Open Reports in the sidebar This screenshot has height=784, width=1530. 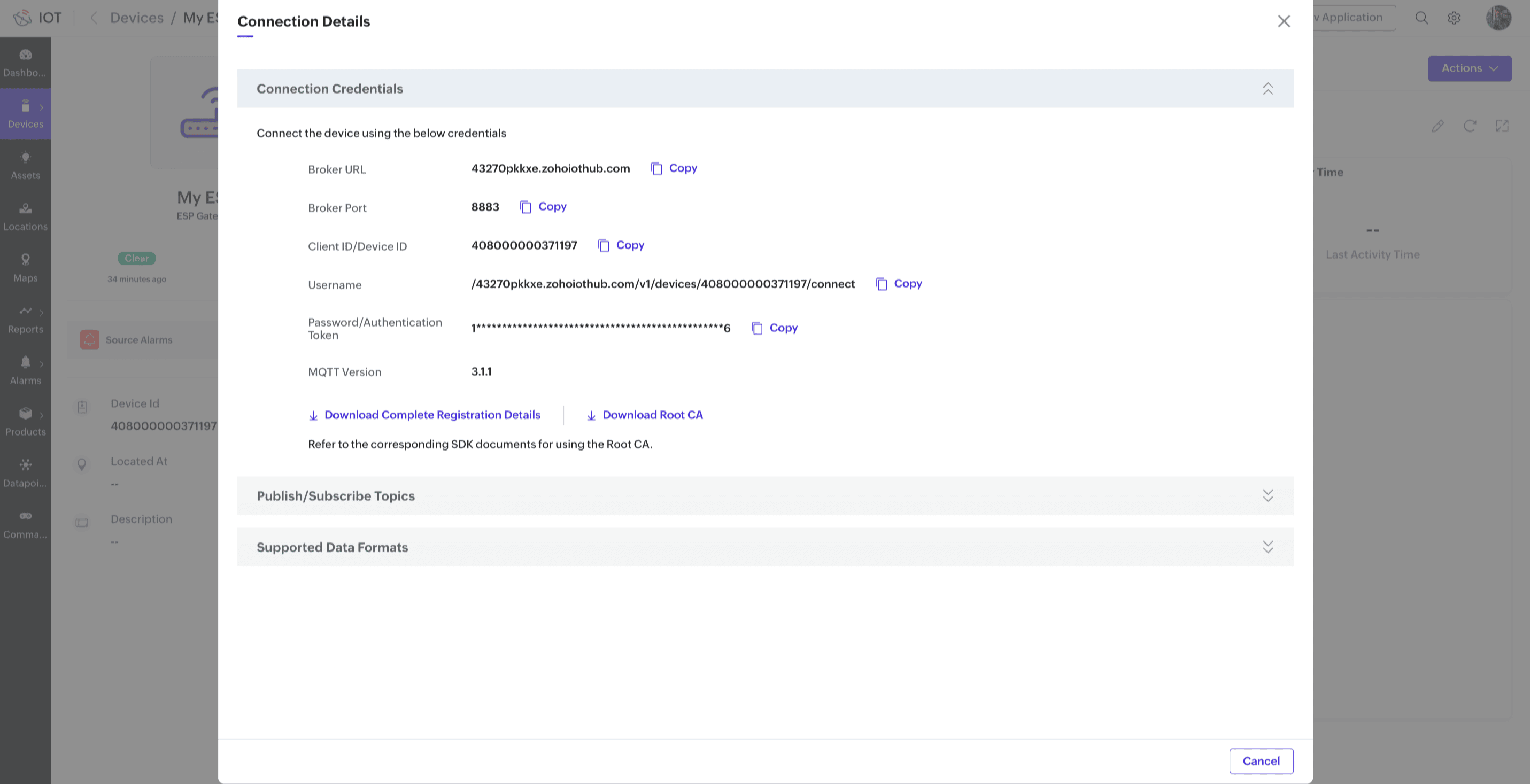25,320
